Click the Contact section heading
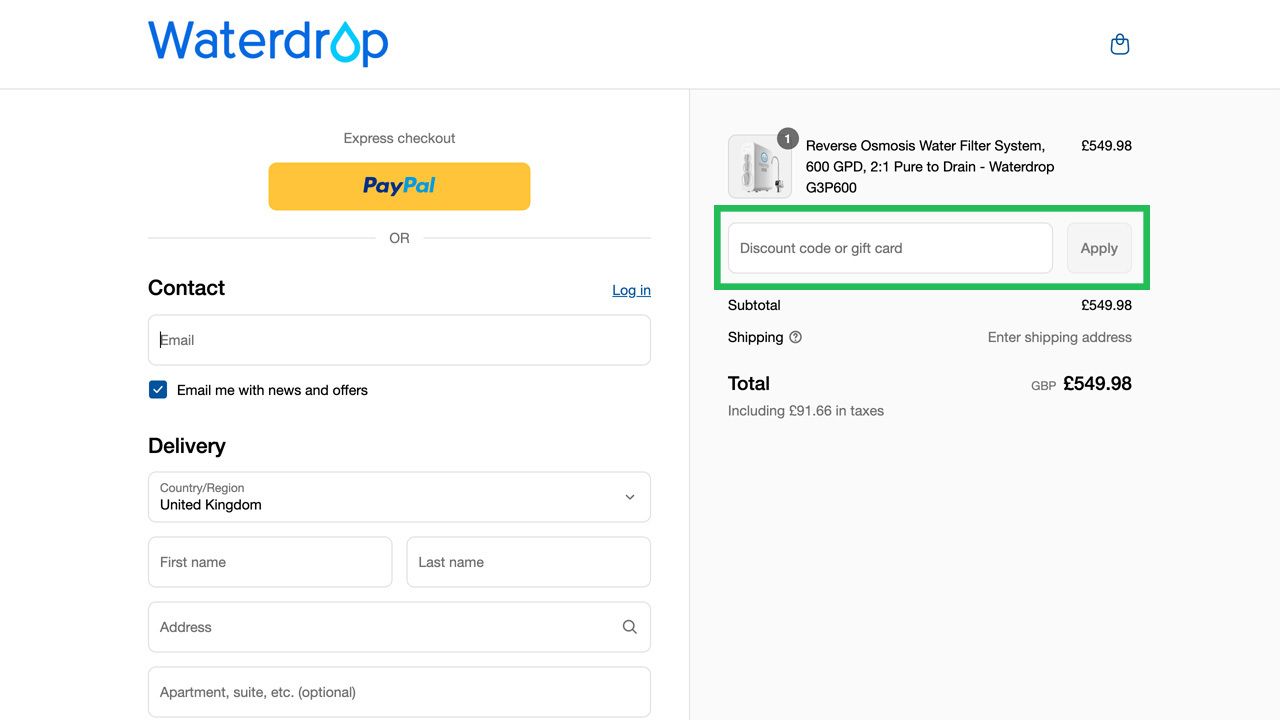Viewport: 1280px width, 720px height. [x=186, y=288]
